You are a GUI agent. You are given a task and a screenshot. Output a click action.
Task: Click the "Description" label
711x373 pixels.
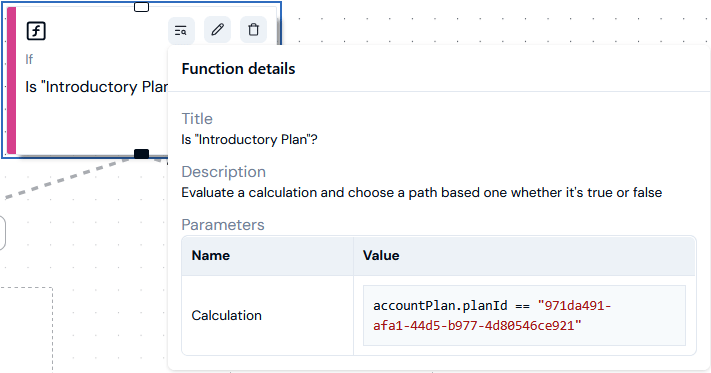pos(224,172)
